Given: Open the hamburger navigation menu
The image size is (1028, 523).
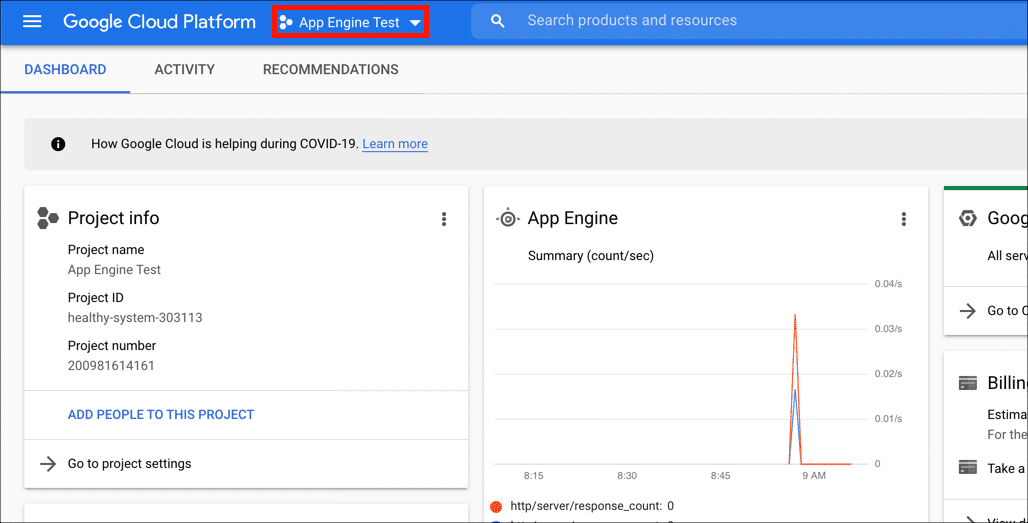Looking at the screenshot, I should pyautogui.click(x=32, y=21).
